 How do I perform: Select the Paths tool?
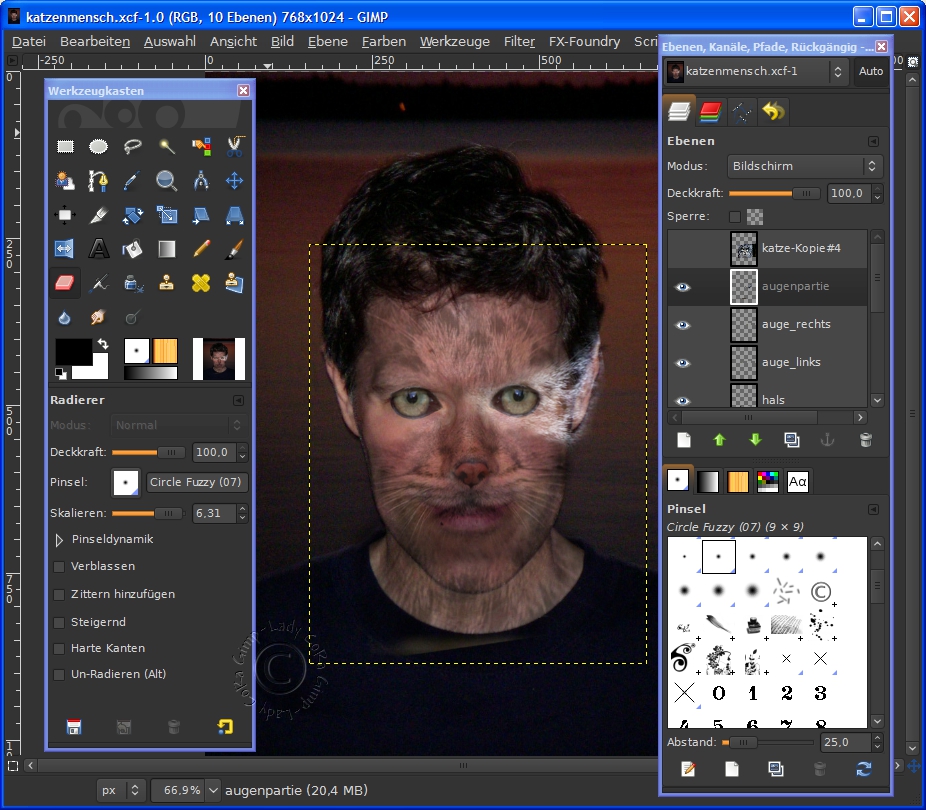pos(99,181)
